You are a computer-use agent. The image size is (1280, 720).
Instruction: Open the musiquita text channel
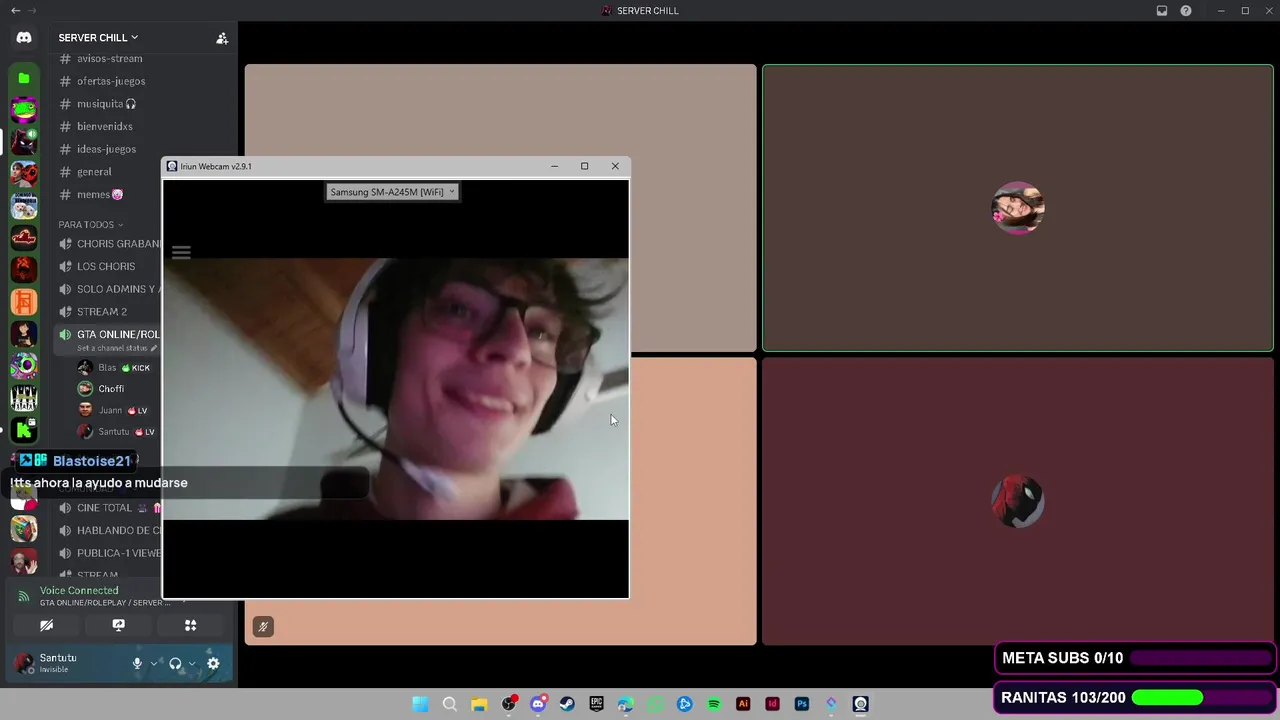(x=108, y=104)
